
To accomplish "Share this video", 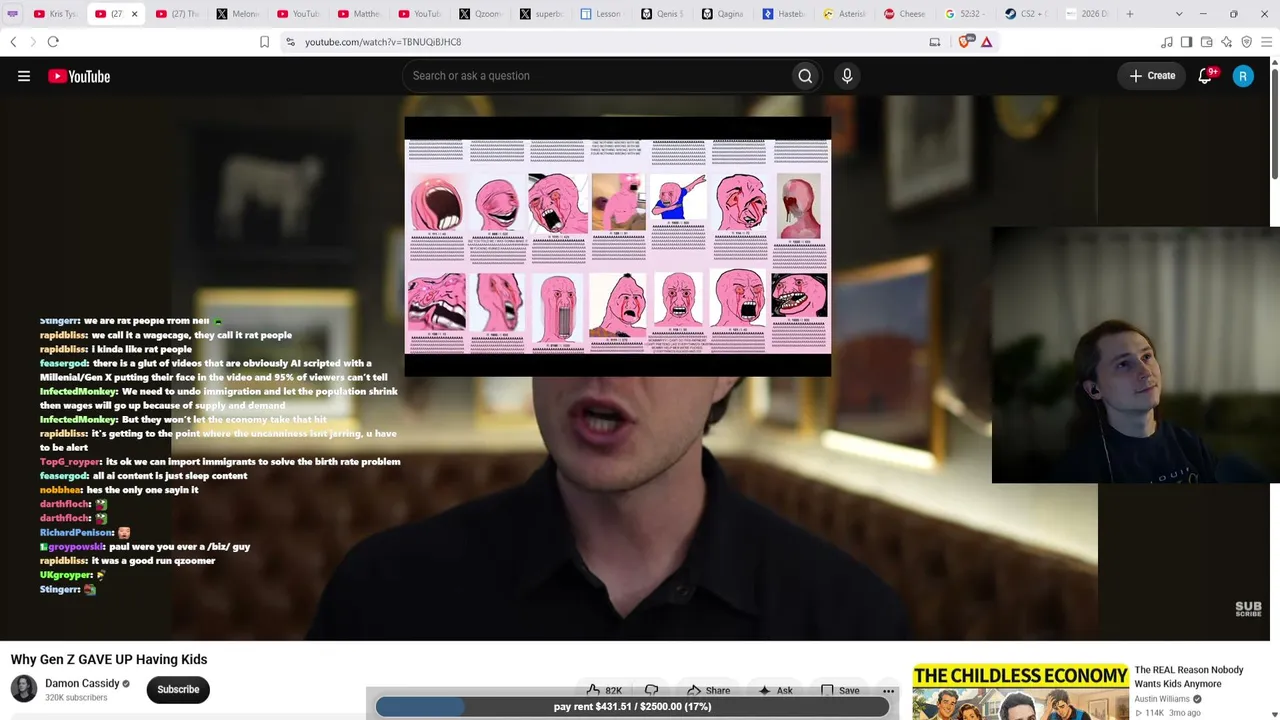I will point(708,690).
